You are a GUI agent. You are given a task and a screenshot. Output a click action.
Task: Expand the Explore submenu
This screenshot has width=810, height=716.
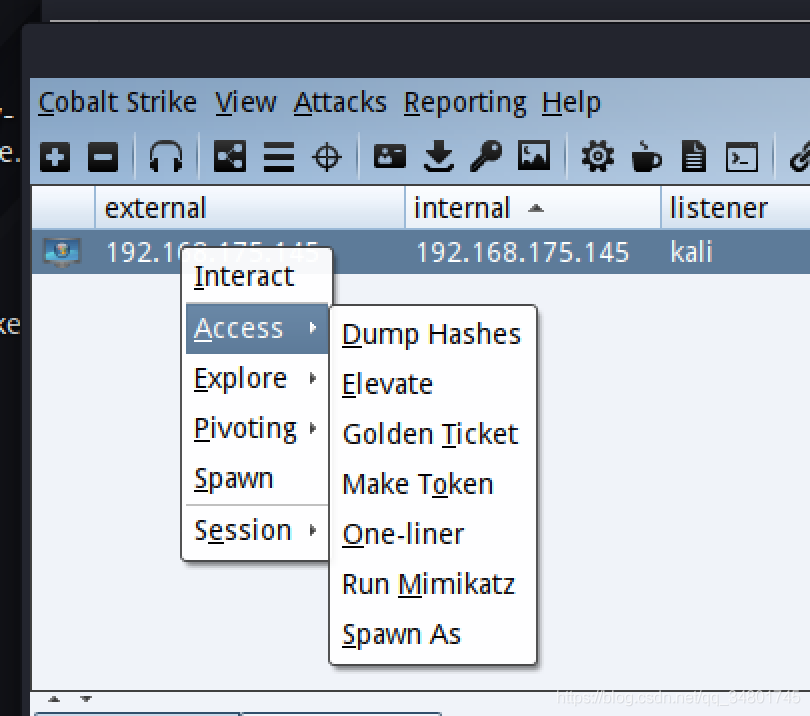257,379
